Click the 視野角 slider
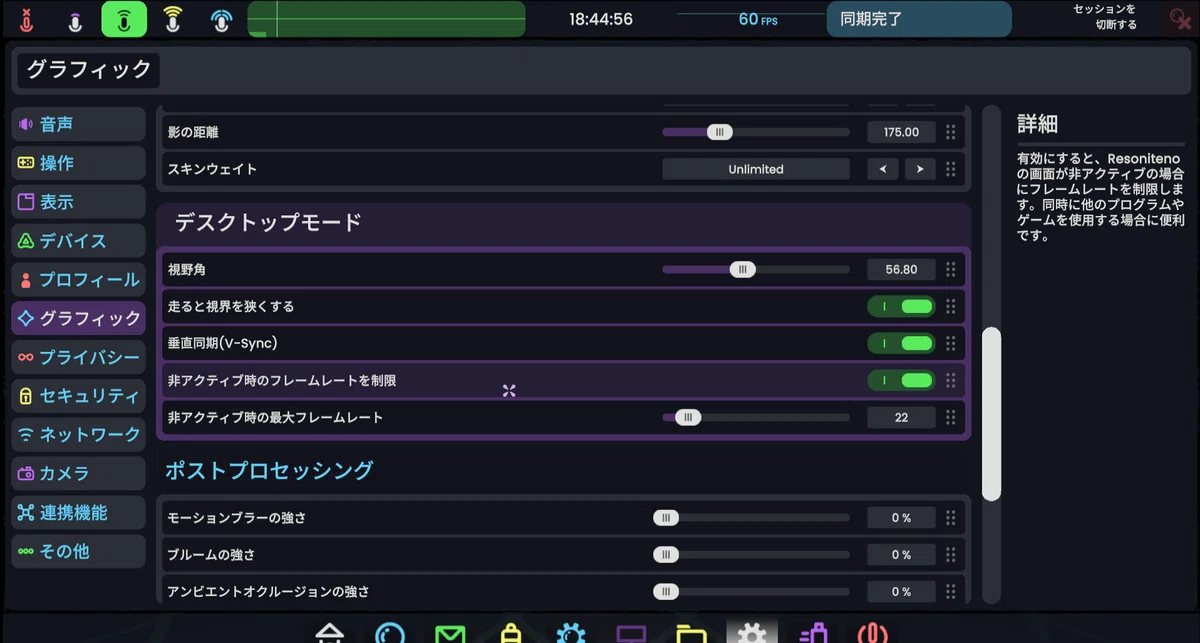This screenshot has width=1200, height=643. point(756,269)
